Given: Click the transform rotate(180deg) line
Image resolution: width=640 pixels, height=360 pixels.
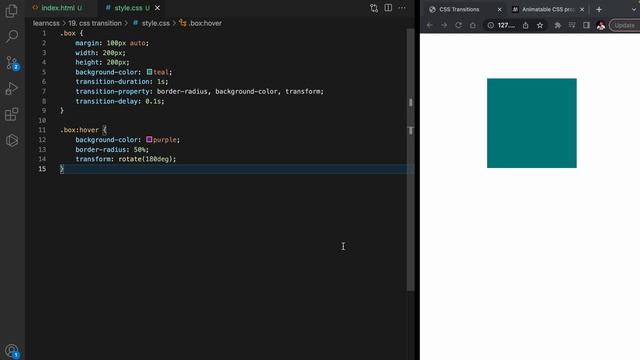Looking at the screenshot, I should (125, 159).
